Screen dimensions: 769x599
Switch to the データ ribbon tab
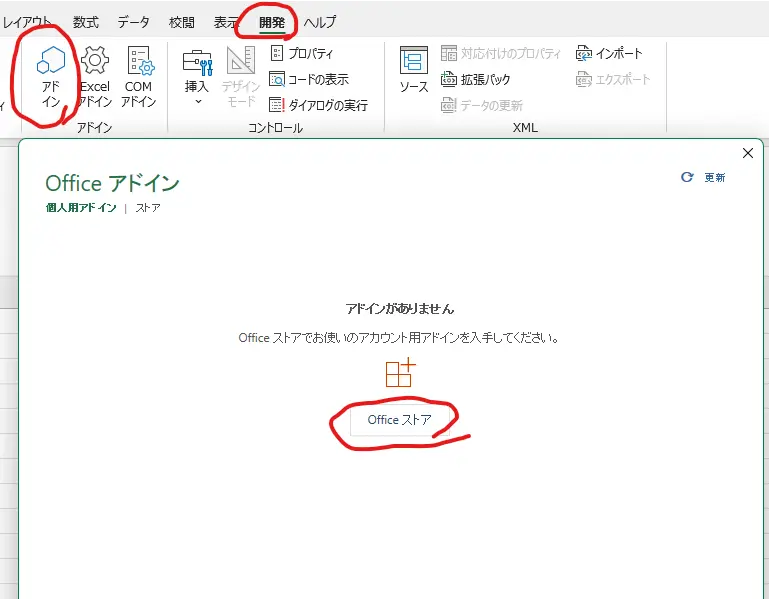pos(133,22)
